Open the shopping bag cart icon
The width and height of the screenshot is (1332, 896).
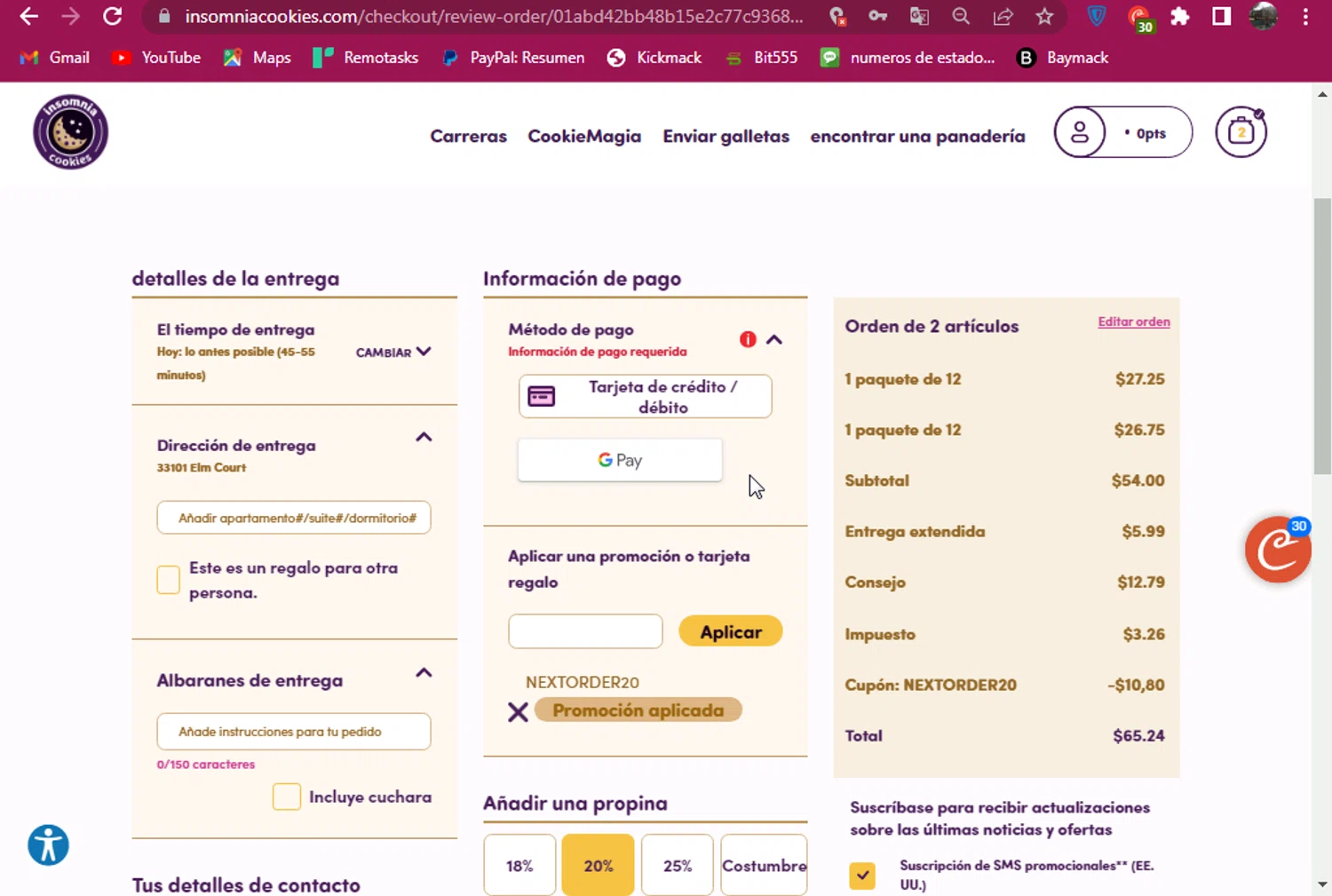click(1241, 132)
